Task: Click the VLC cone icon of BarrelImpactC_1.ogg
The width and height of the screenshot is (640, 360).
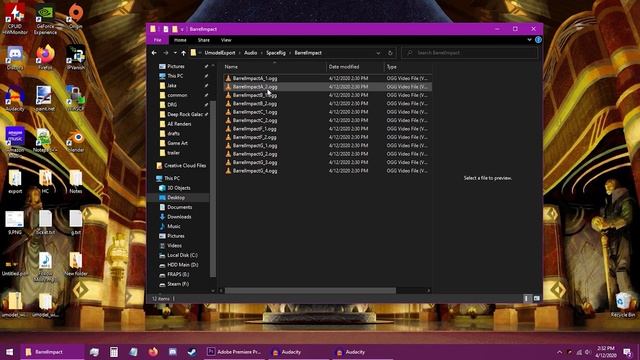Action: [229, 112]
